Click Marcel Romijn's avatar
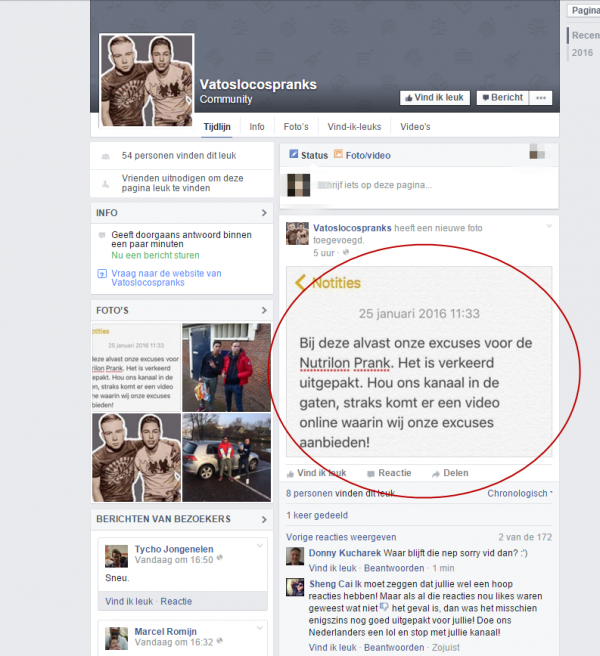The image size is (600, 656). [x=116, y=638]
